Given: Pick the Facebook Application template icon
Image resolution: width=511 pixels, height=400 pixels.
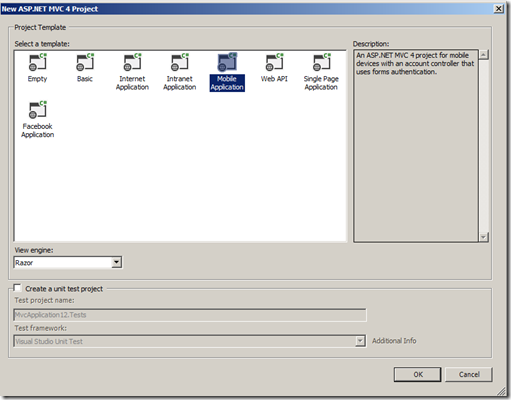Looking at the screenshot, I should [37, 110].
